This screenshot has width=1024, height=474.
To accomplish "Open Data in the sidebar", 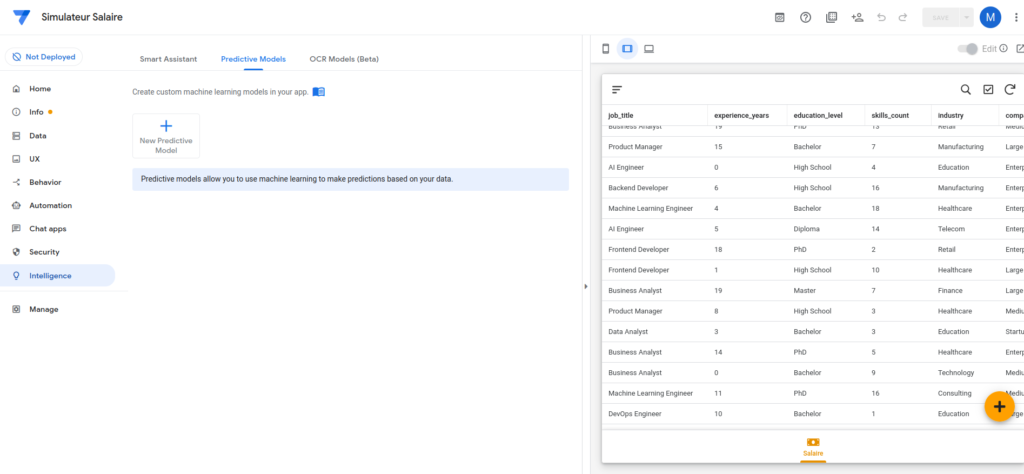I will click(57, 136).
